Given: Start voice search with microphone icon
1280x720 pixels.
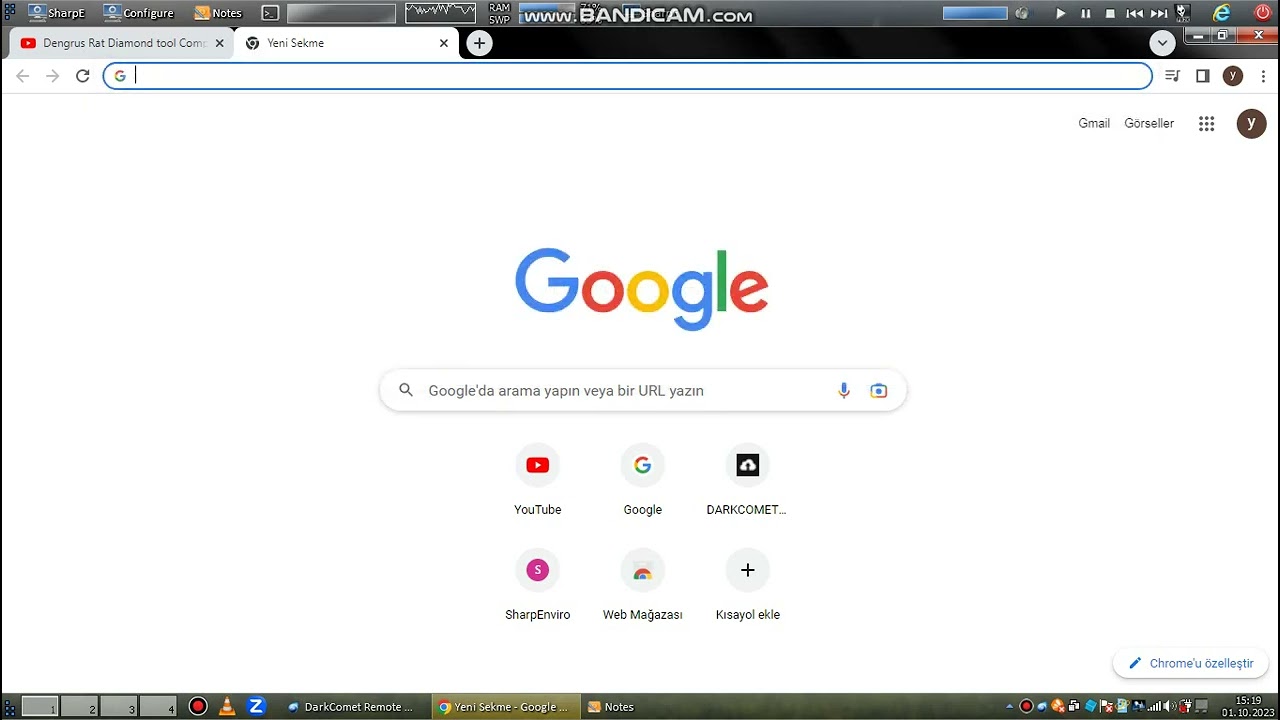Looking at the screenshot, I should tap(844, 391).
